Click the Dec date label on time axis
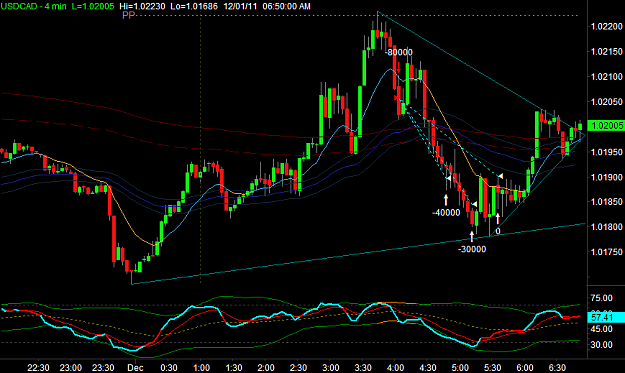Image resolution: width=625 pixels, height=373 pixels. (x=135, y=368)
